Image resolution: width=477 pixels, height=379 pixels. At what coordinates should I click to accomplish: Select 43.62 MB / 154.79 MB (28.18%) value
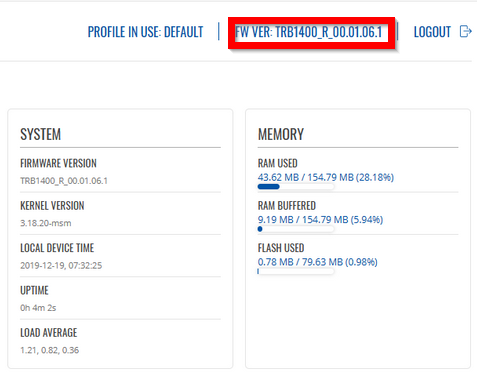tap(326, 177)
